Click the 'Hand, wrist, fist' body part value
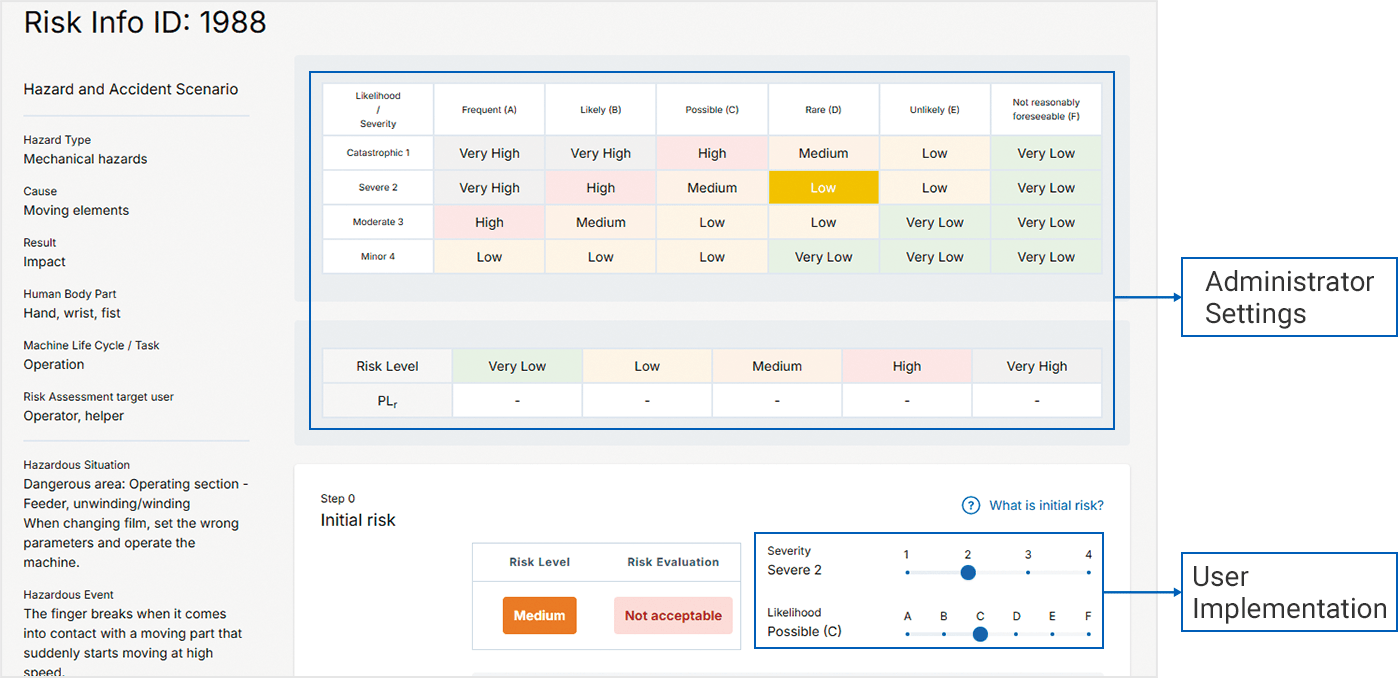Screen dimensions: 1400x680 pyautogui.click(x=71, y=313)
